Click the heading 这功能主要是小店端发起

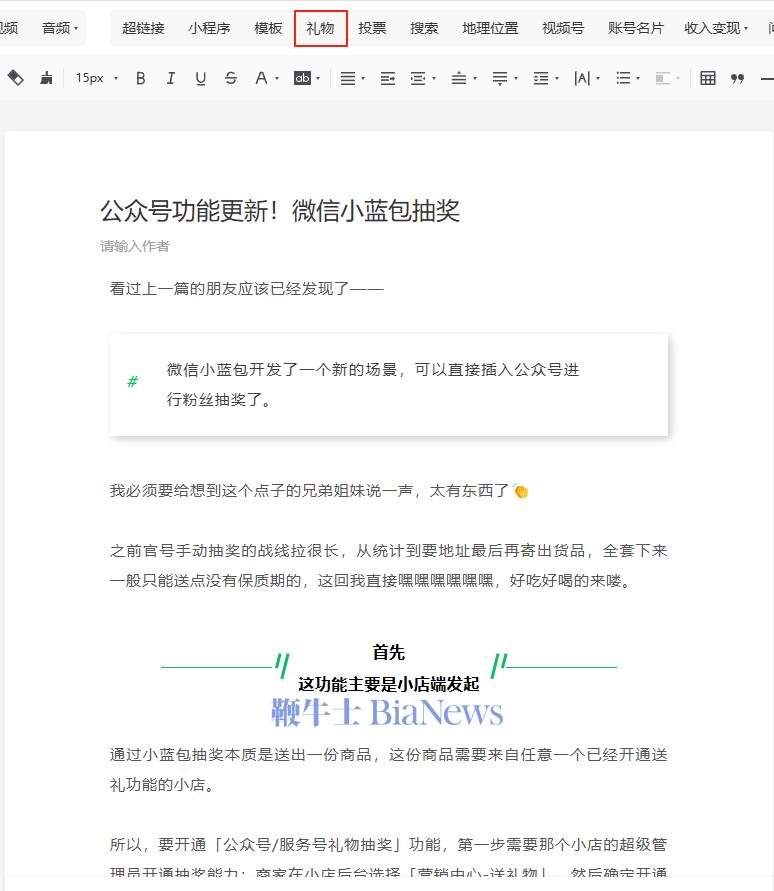point(389,684)
